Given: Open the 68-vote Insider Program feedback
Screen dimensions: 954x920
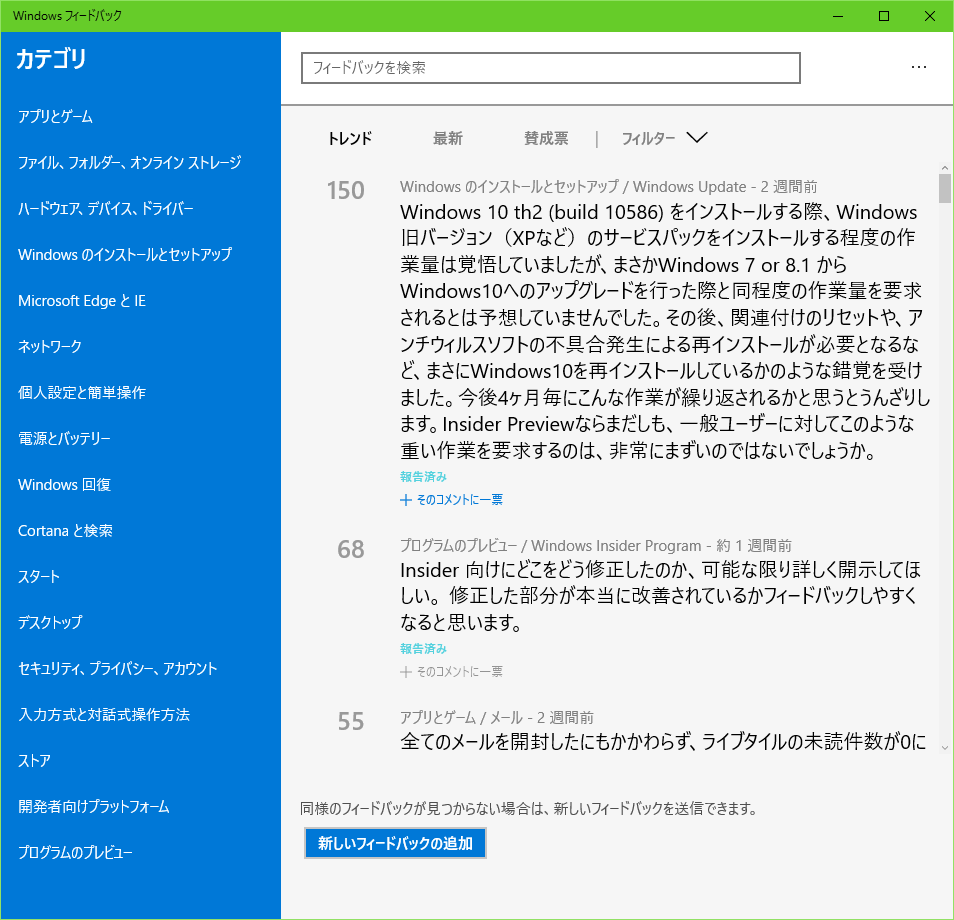Looking at the screenshot, I should click(x=660, y=596).
